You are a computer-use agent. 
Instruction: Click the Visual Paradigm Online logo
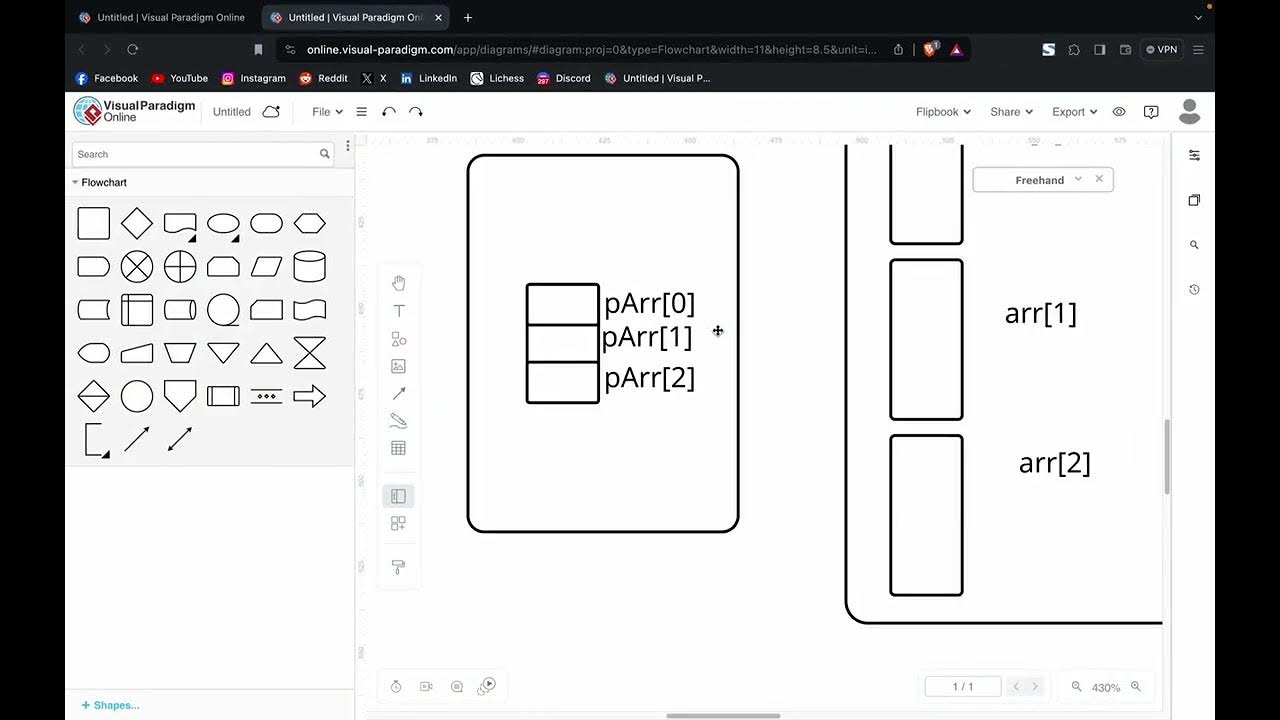pyautogui.click(x=134, y=111)
